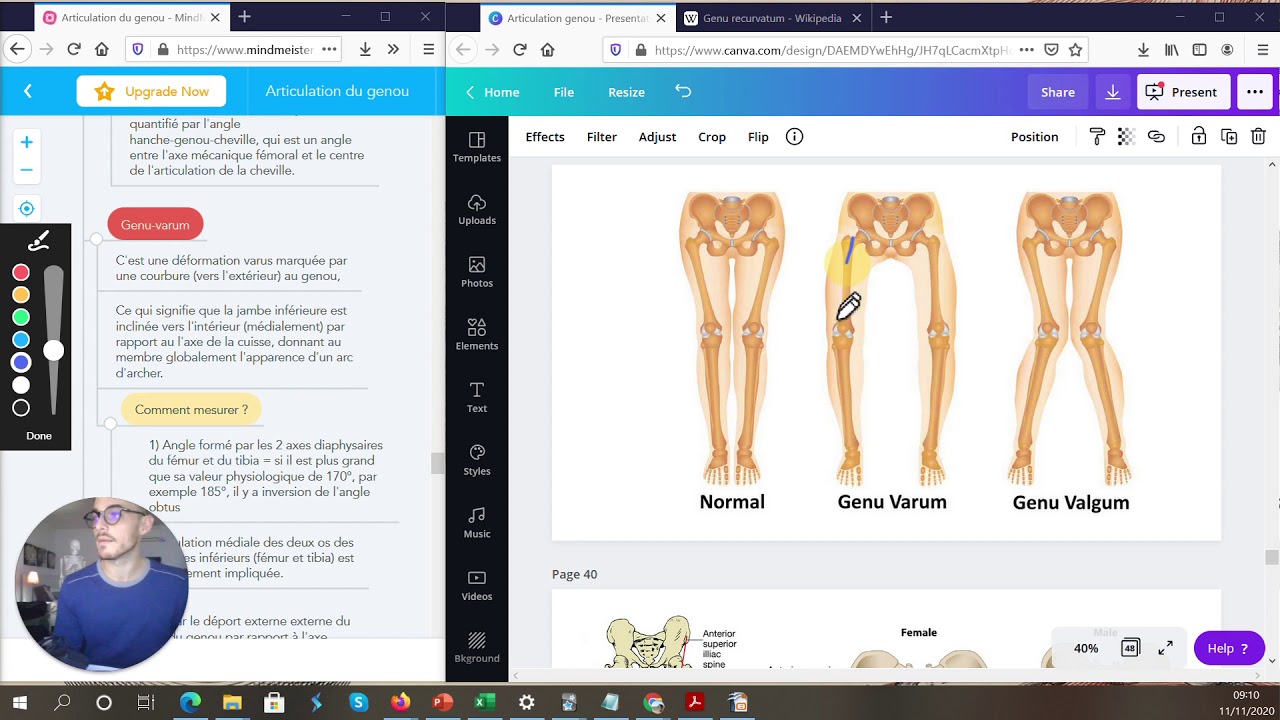Open PowerPoint from the taskbar
The image size is (1280, 720).
tap(442, 703)
